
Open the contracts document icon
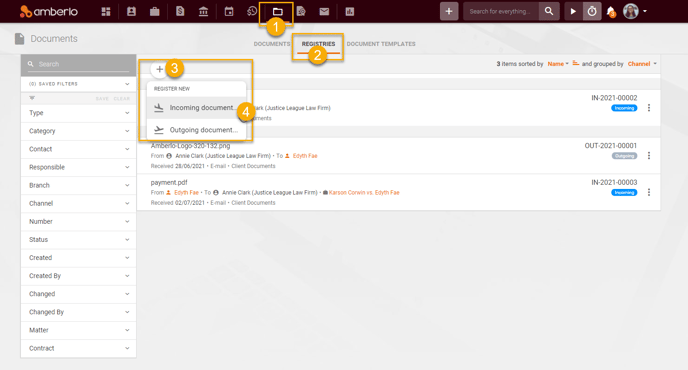tap(301, 11)
